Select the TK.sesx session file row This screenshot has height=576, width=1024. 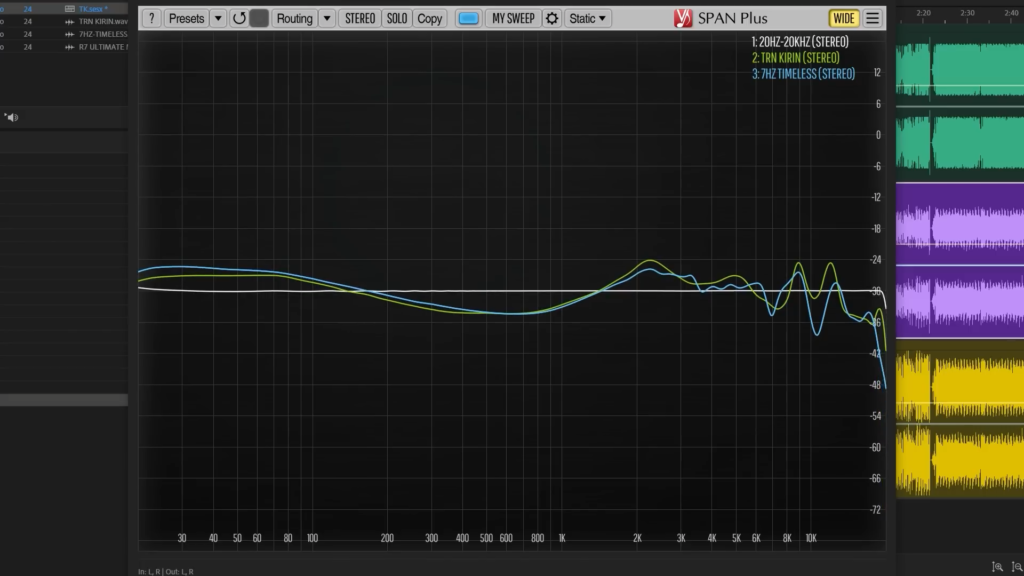(64, 8)
